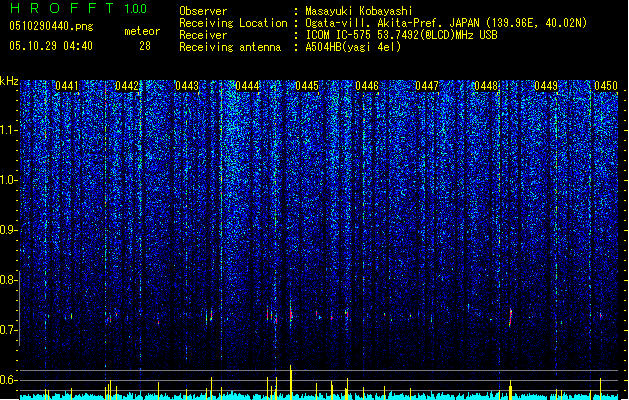629x400 pixels.
Task: Click the 0447 time marker
Action: [x=427, y=86]
